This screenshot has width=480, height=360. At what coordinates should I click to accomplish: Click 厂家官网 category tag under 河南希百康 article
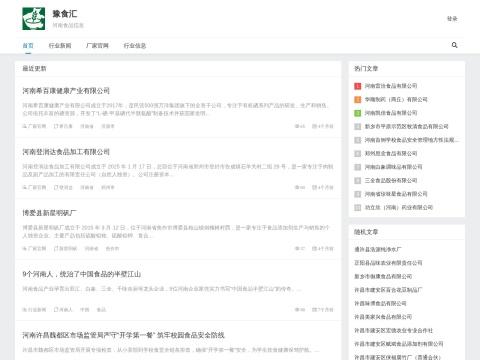pos(34,126)
